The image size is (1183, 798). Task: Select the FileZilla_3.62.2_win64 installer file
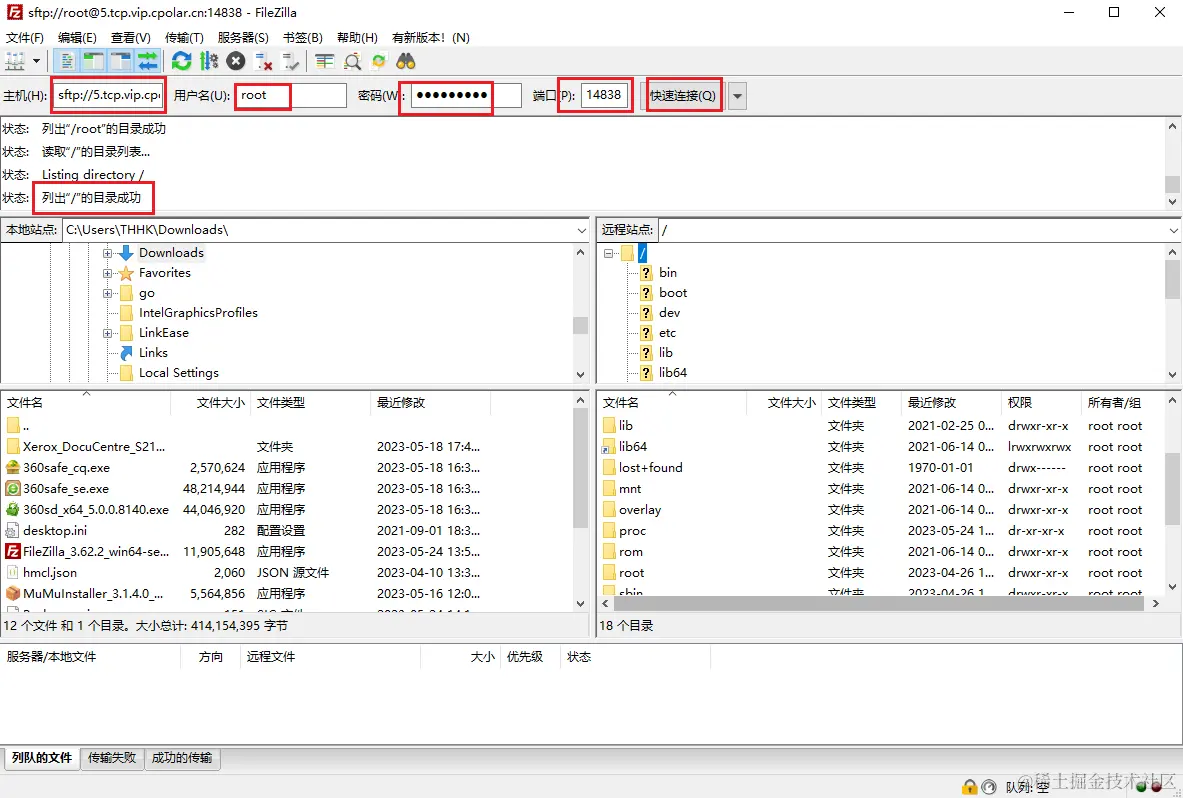[96, 552]
